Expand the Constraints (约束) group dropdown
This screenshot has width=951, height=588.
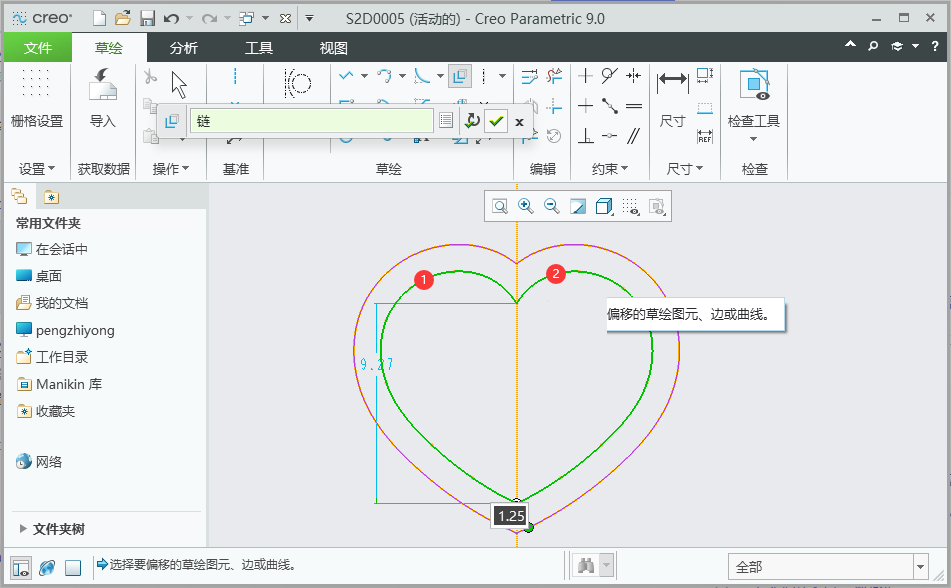609,169
